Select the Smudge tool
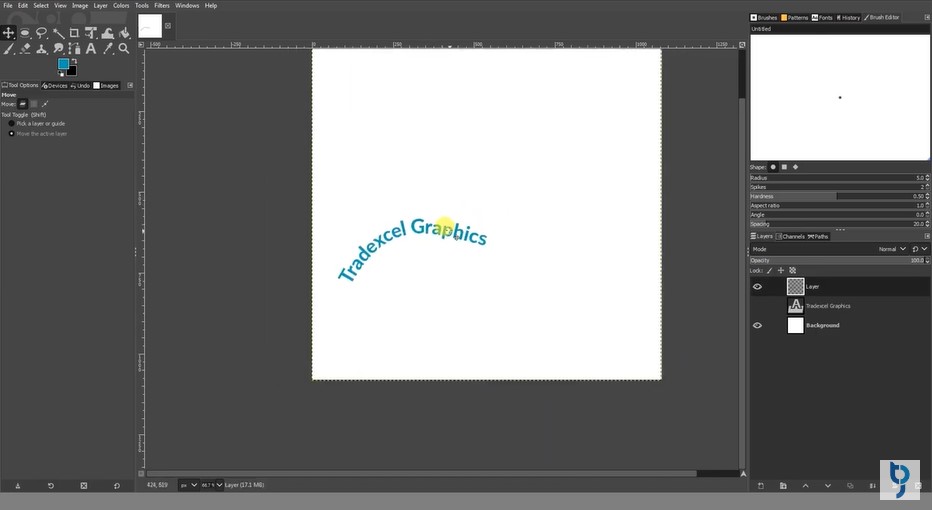Viewport: 933px width, 510px height. [58, 49]
